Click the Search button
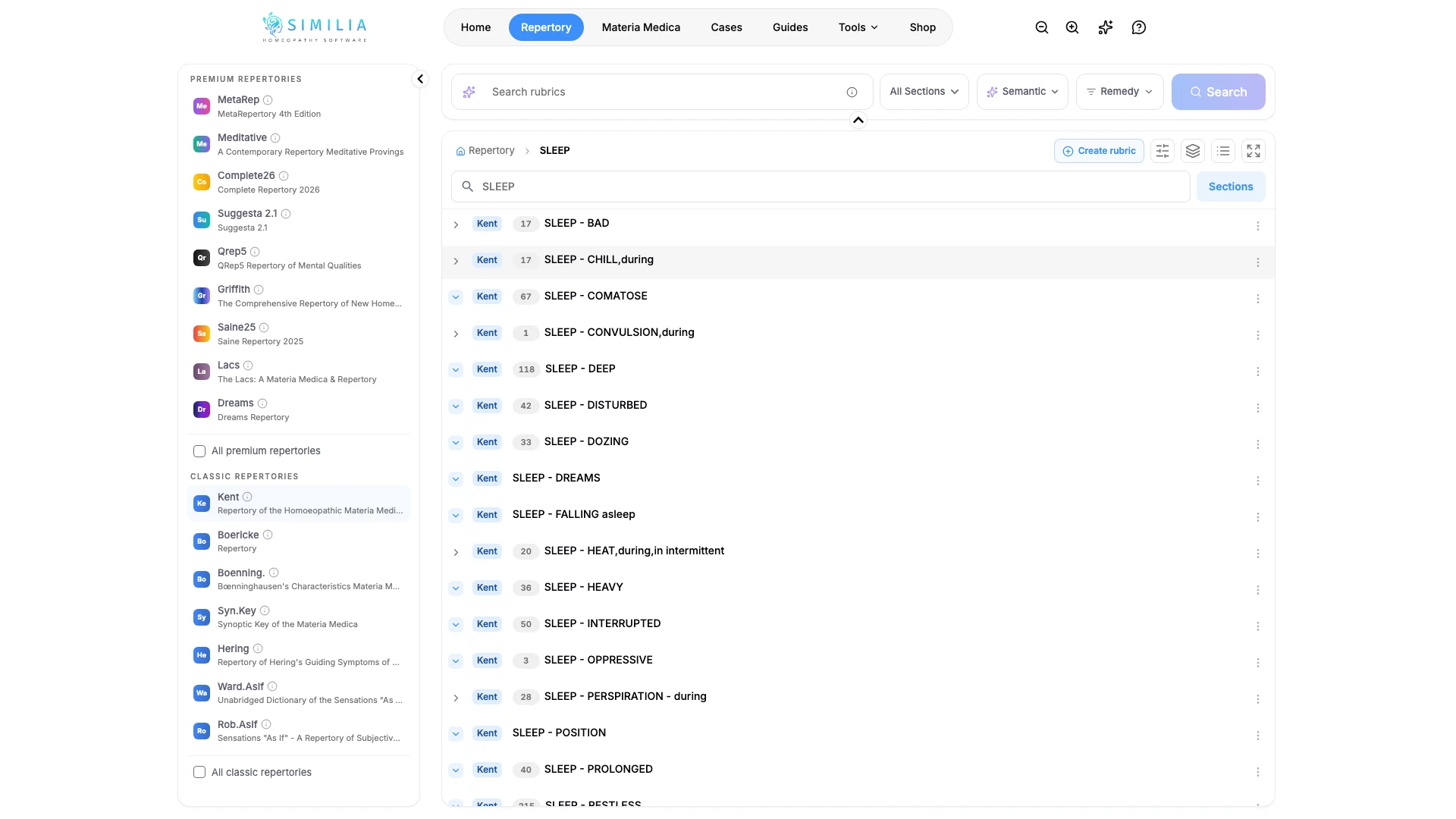This screenshot has width=1456, height=819. (1219, 92)
